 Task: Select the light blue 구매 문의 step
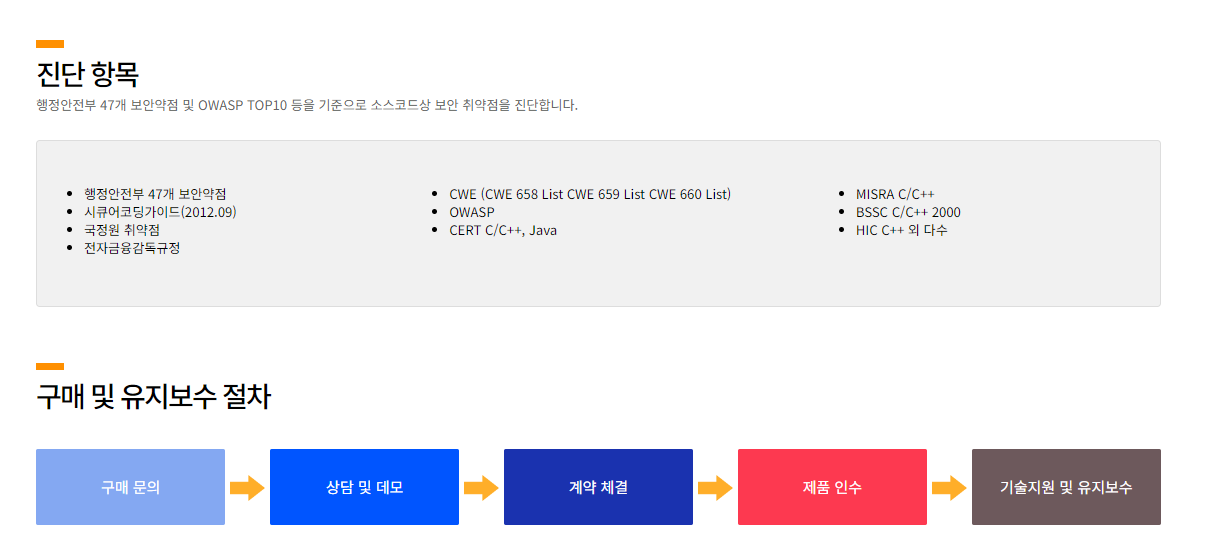click(x=130, y=487)
